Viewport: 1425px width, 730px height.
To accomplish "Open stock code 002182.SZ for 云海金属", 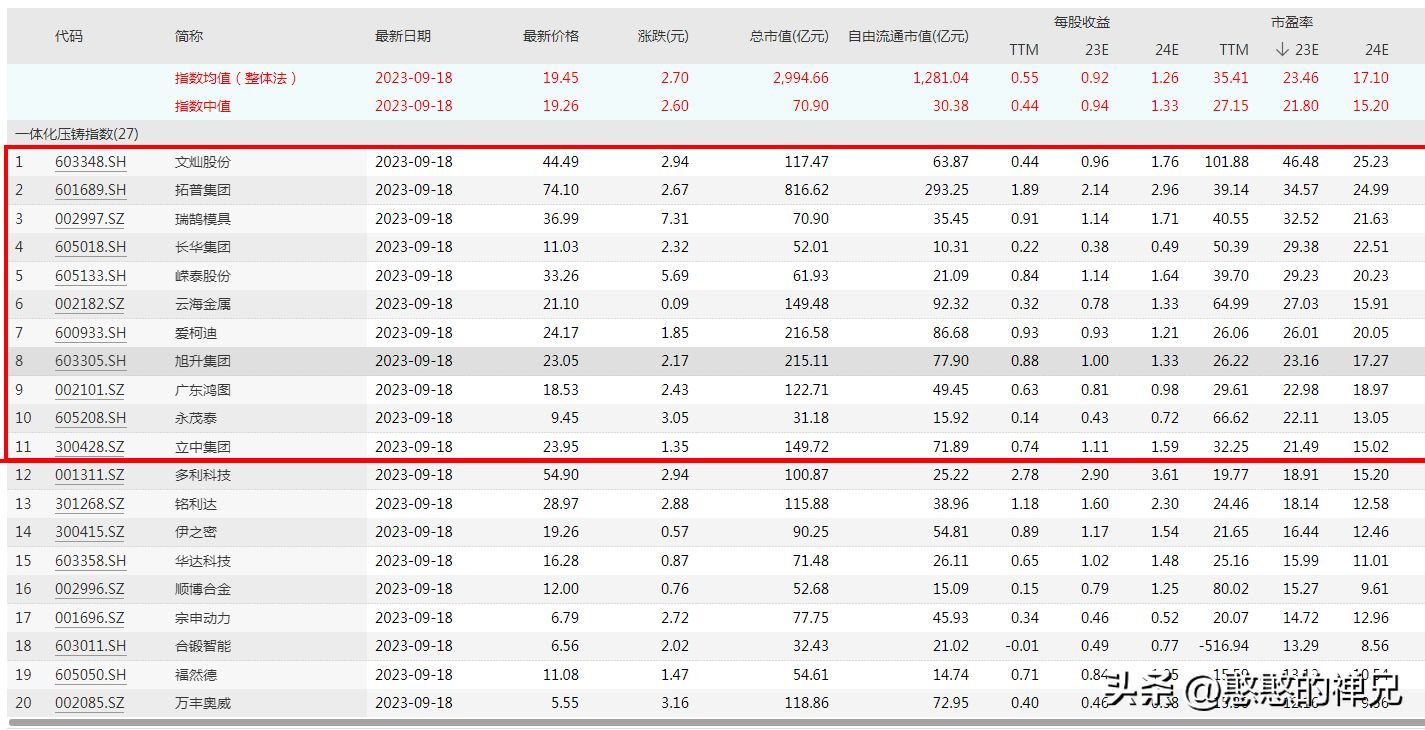I will pos(90,304).
